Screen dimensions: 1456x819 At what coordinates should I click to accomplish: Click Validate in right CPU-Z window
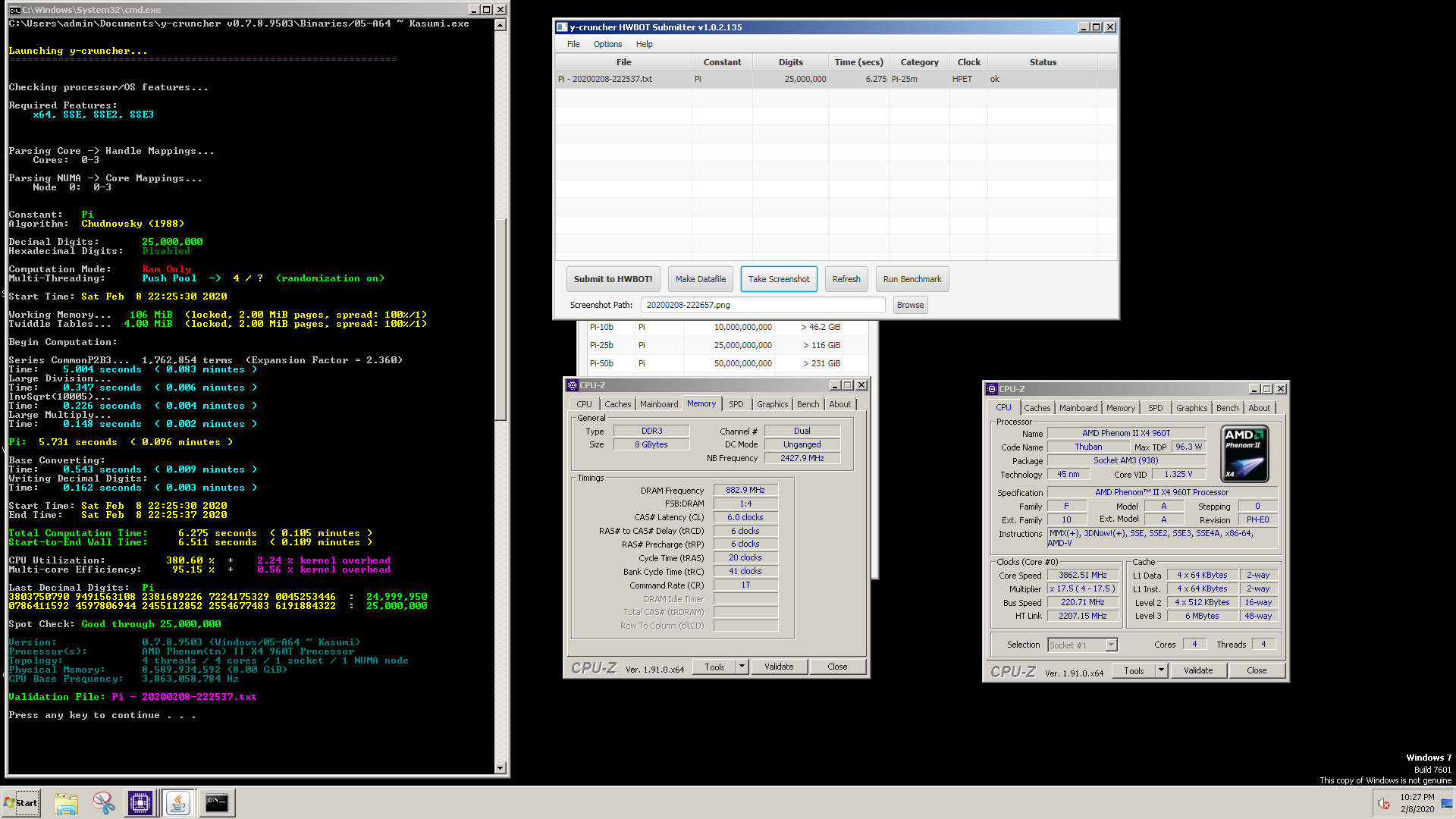[x=1197, y=670]
